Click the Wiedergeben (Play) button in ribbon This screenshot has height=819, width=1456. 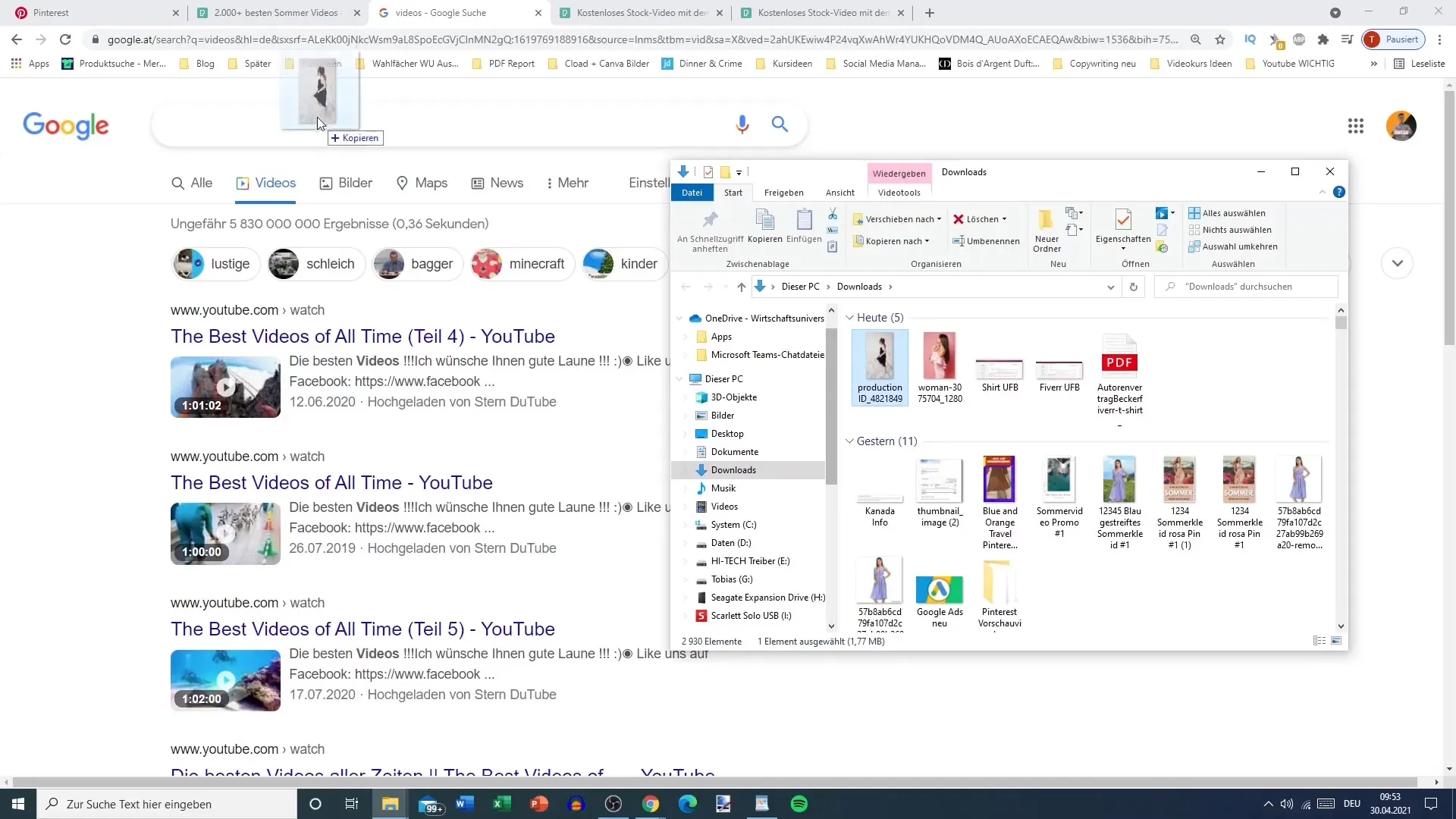click(x=898, y=172)
